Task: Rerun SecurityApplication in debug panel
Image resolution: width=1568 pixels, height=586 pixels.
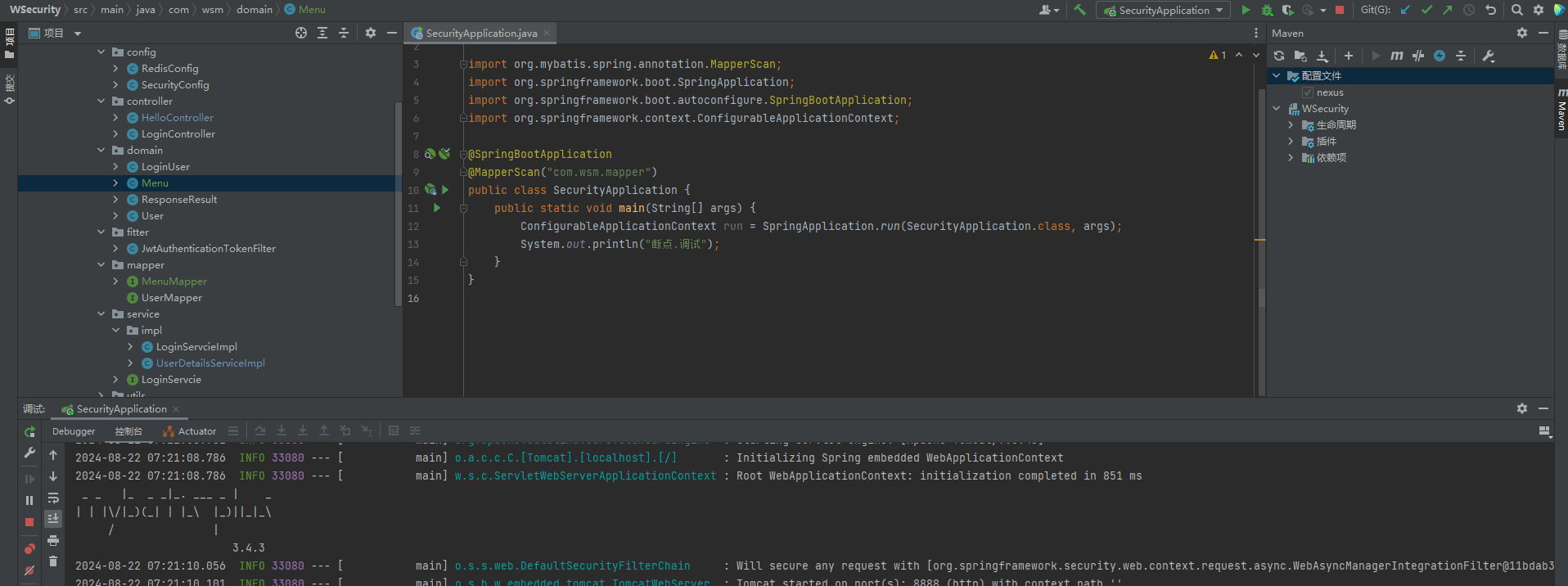Action: pos(29,431)
